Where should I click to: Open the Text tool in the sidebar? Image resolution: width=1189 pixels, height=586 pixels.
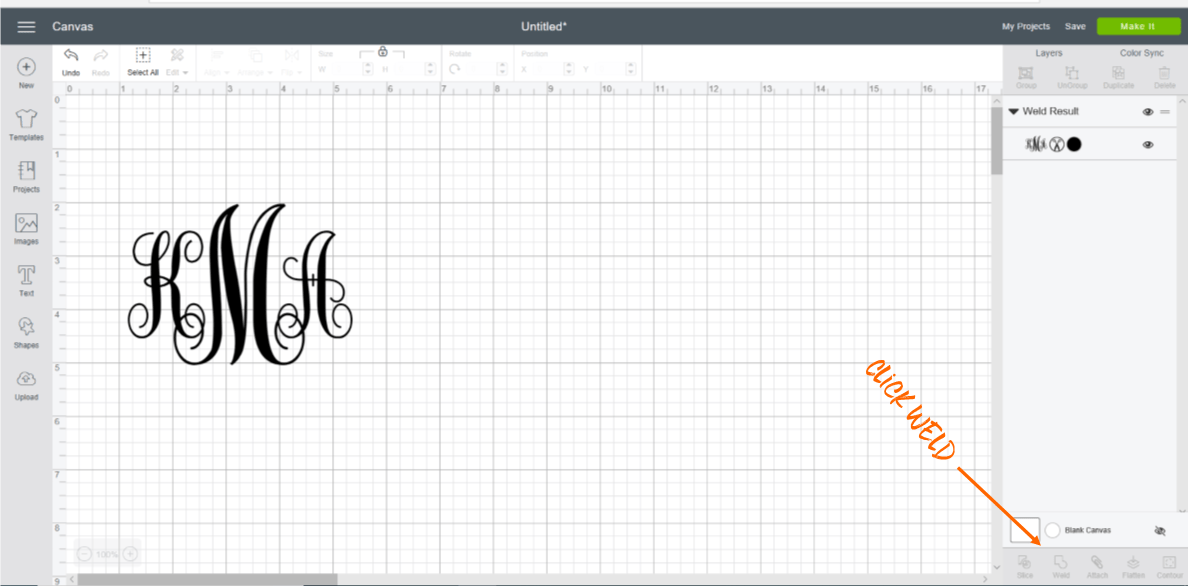[x=26, y=279]
